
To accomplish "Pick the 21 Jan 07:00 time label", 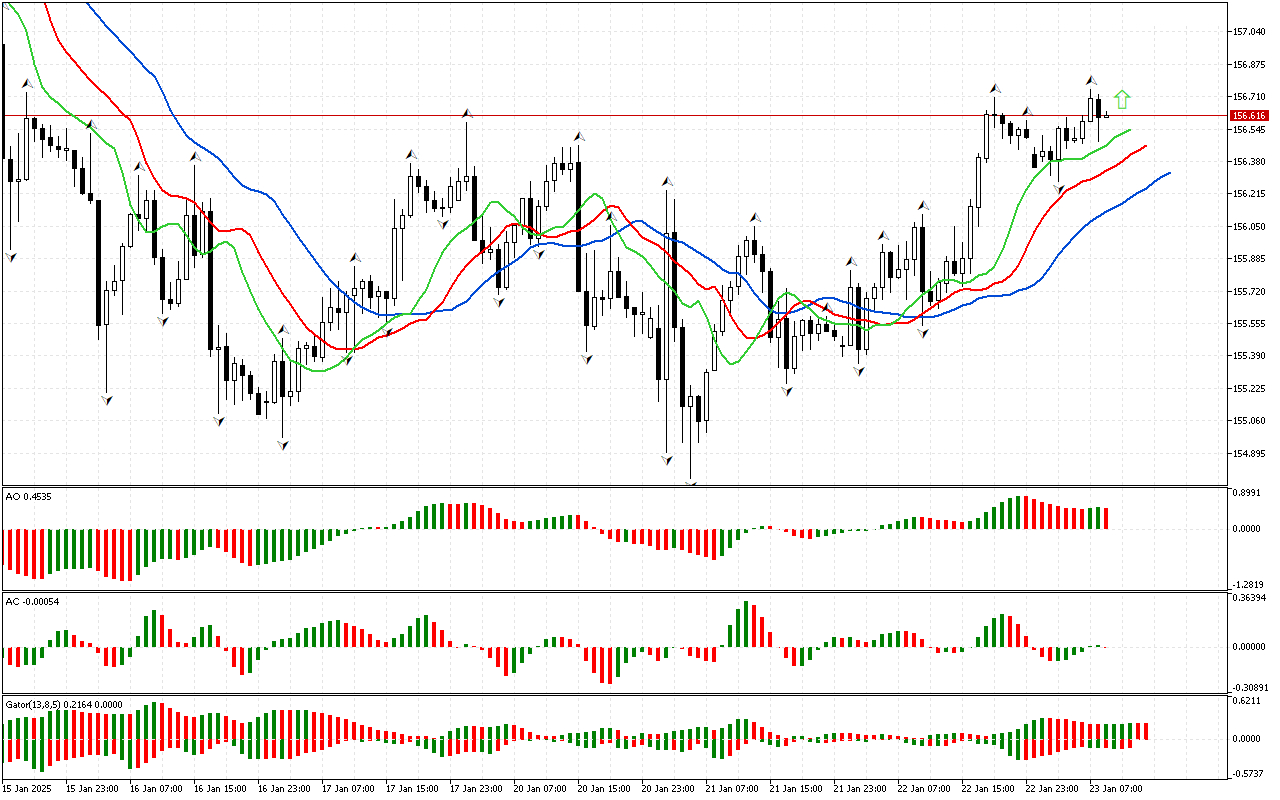I will click(734, 788).
